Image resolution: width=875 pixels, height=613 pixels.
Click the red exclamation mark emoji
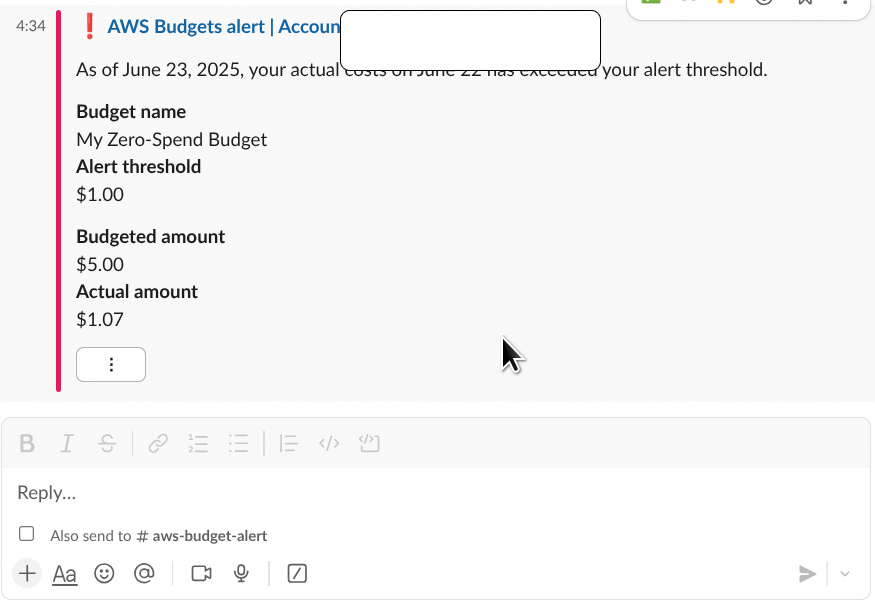tap(89, 26)
